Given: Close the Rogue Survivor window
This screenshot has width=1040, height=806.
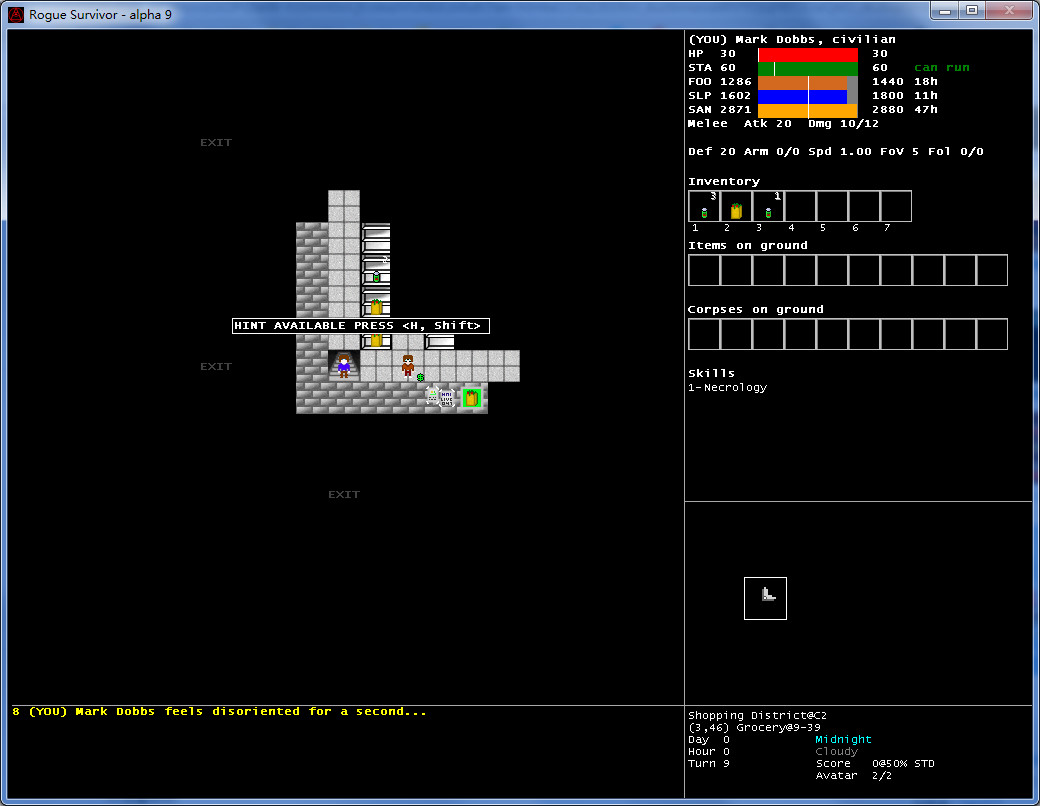Looking at the screenshot, I should (x=1009, y=10).
